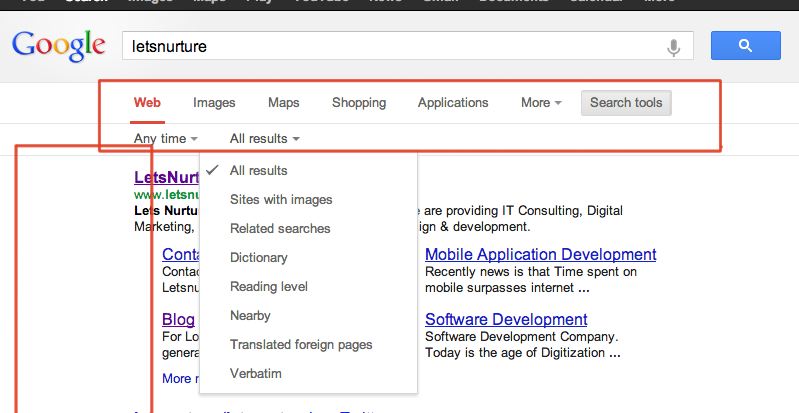Open the Any time dropdown

(x=166, y=139)
